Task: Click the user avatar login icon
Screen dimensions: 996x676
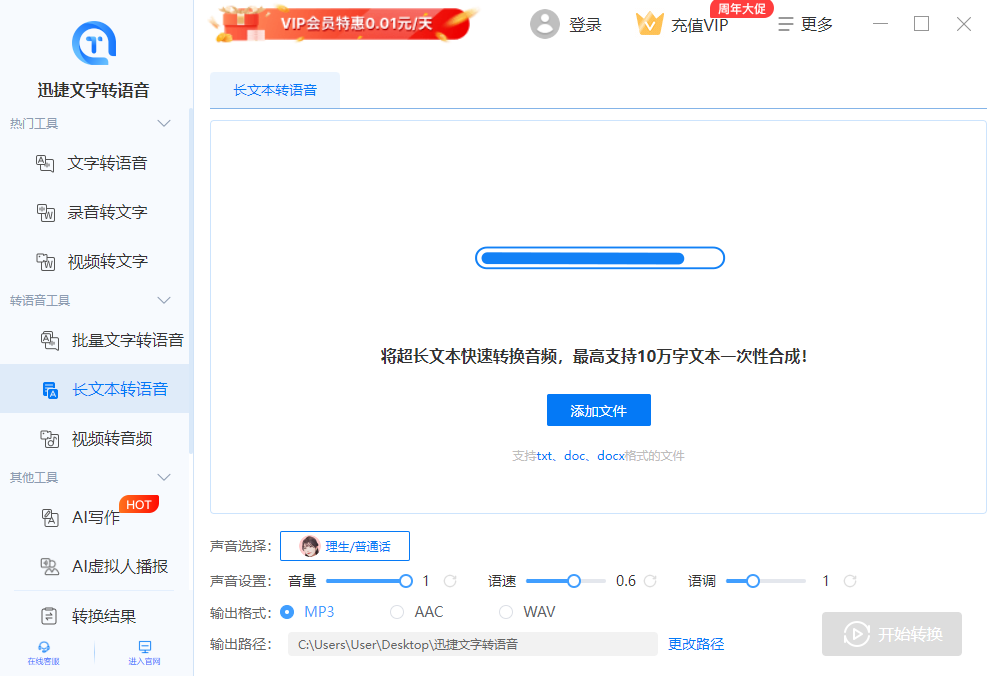Action: coord(544,24)
